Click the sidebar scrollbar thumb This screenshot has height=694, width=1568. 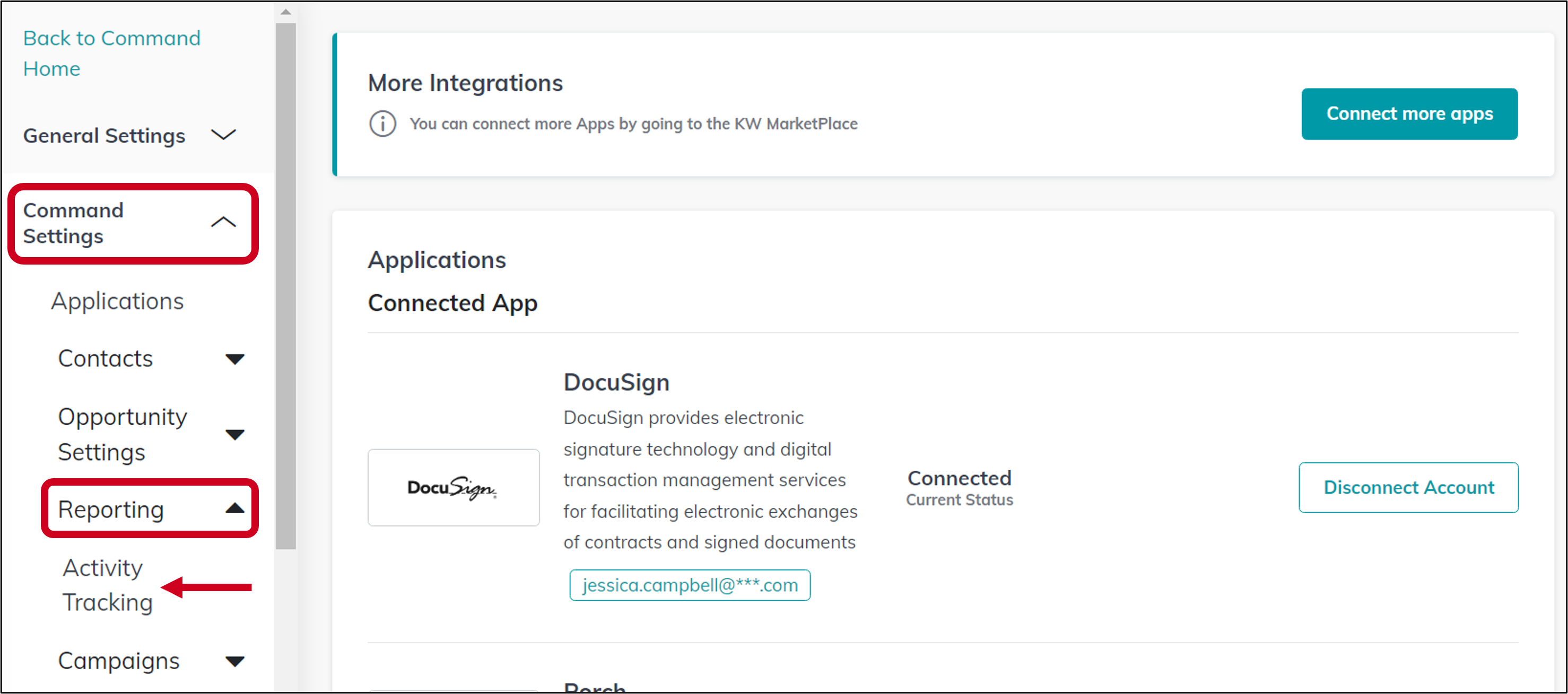[x=285, y=286]
